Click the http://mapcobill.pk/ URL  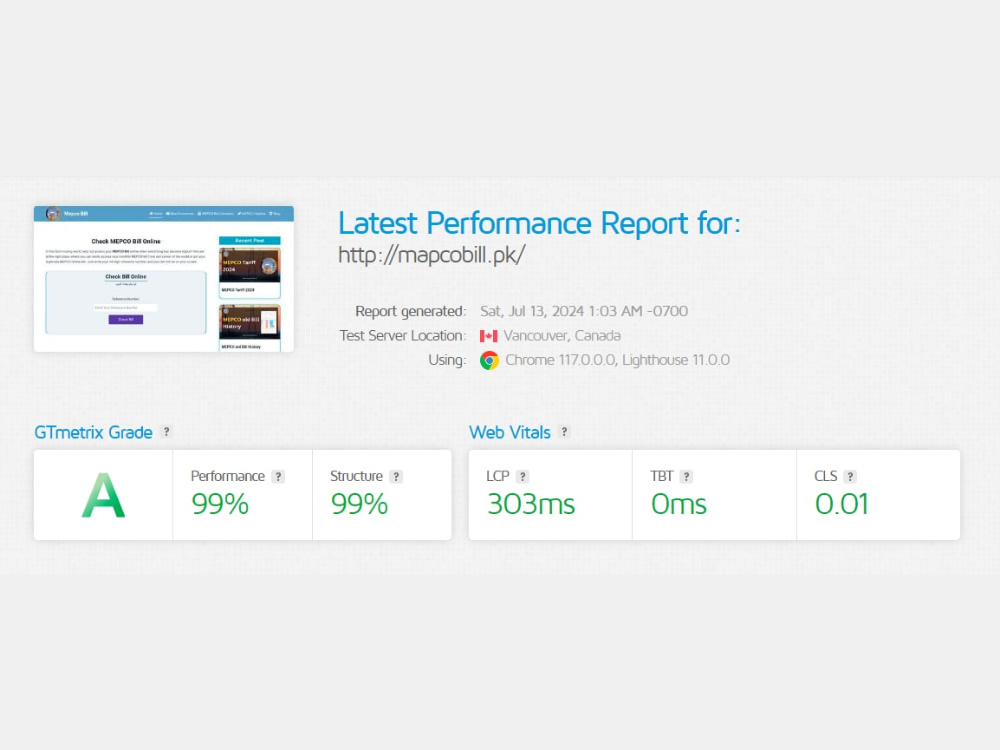pyautogui.click(x=432, y=255)
